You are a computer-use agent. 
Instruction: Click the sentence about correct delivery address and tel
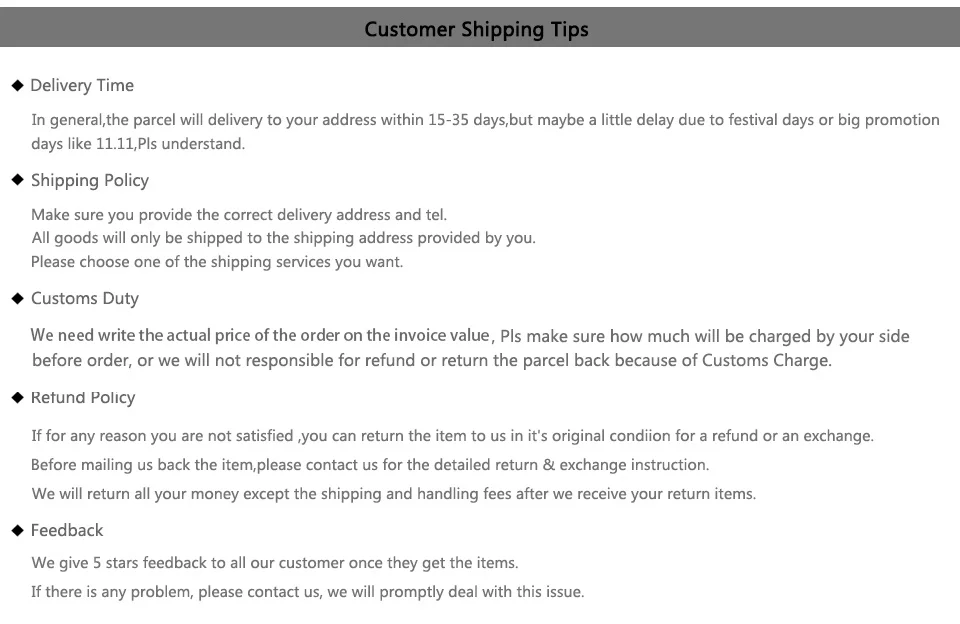[239, 215]
